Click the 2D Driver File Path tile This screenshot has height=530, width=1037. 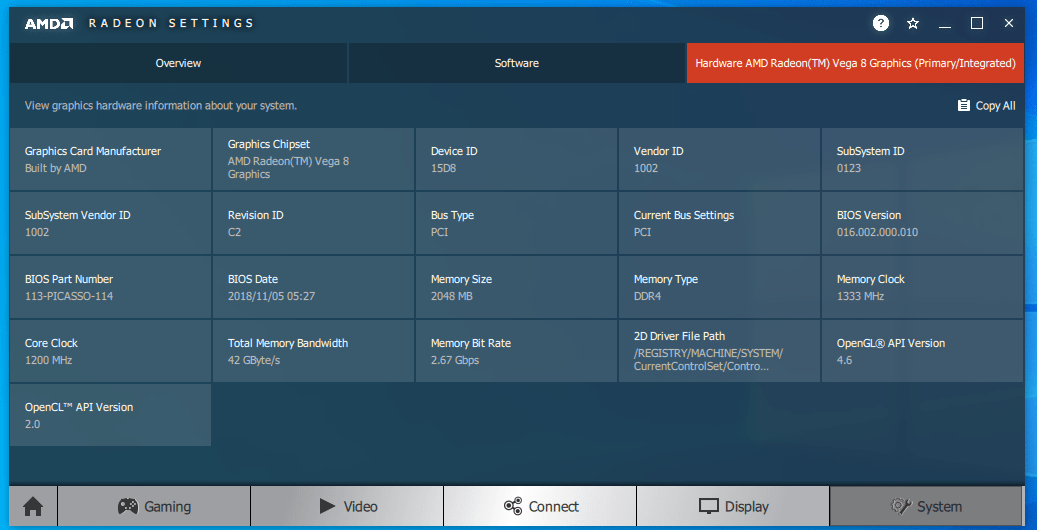(x=720, y=351)
